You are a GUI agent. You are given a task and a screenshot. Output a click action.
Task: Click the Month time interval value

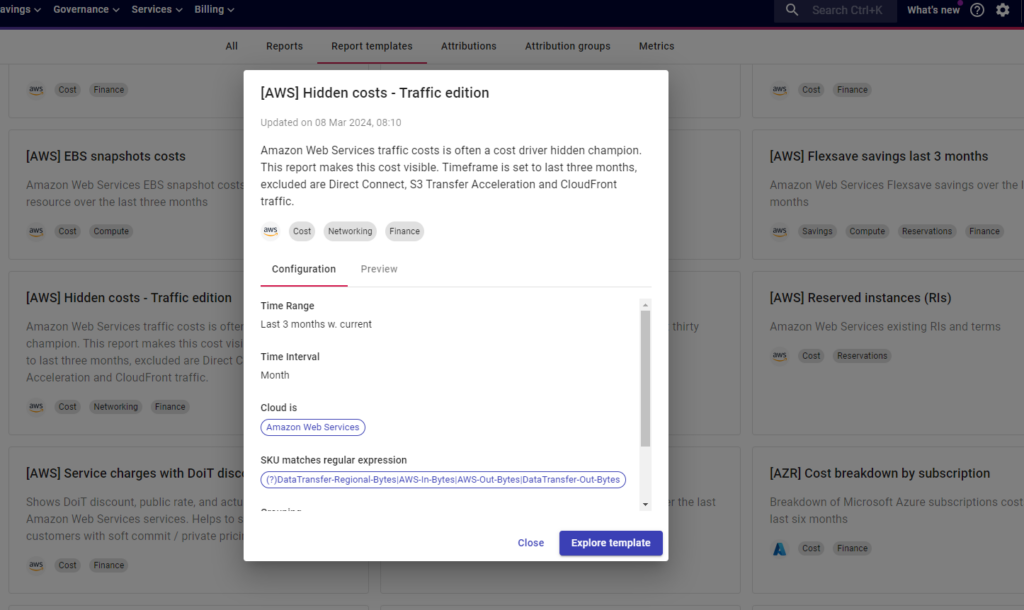[275, 375]
